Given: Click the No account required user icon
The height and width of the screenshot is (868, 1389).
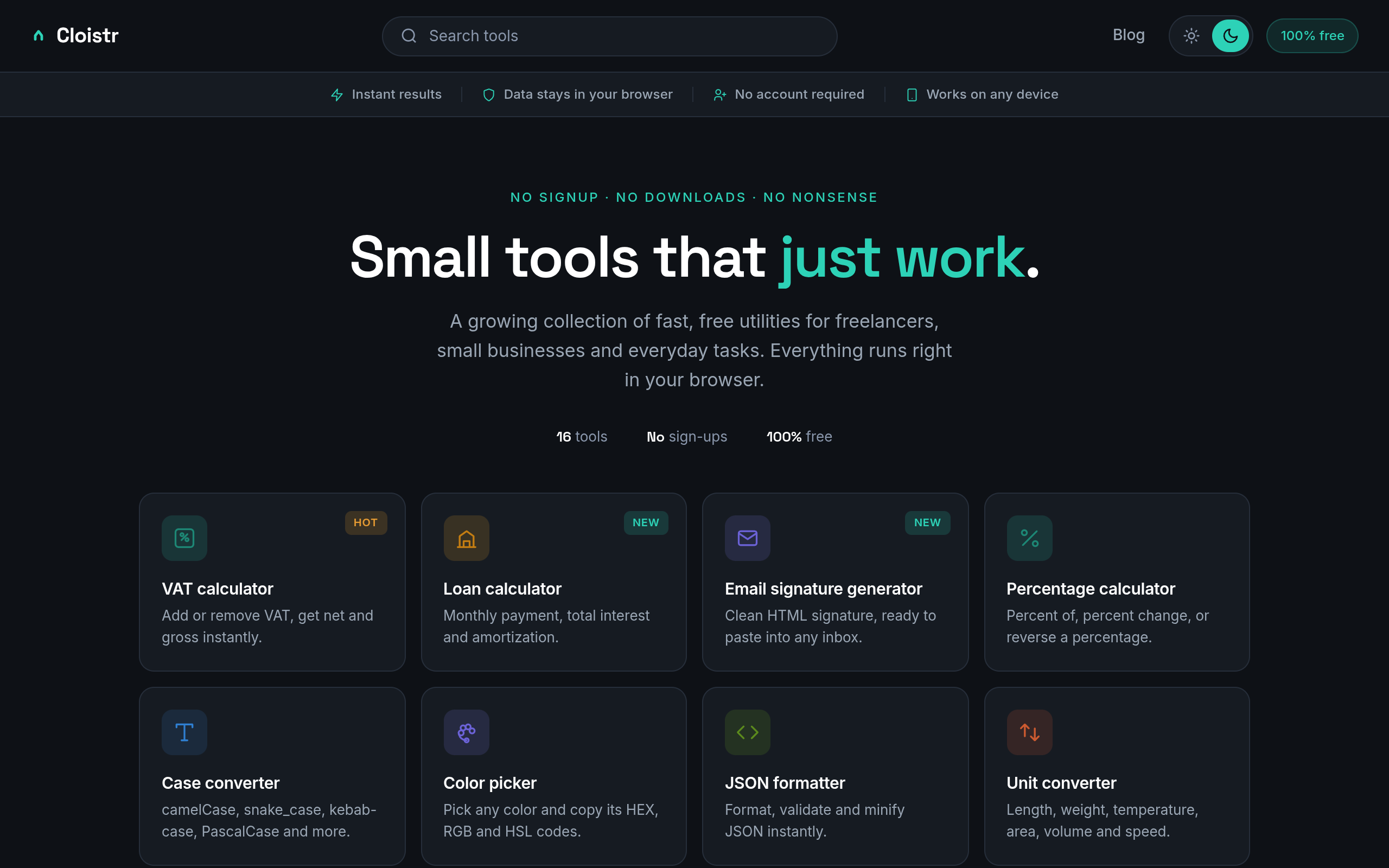Looking at the screenshot, I should click(x=720, y=95).
